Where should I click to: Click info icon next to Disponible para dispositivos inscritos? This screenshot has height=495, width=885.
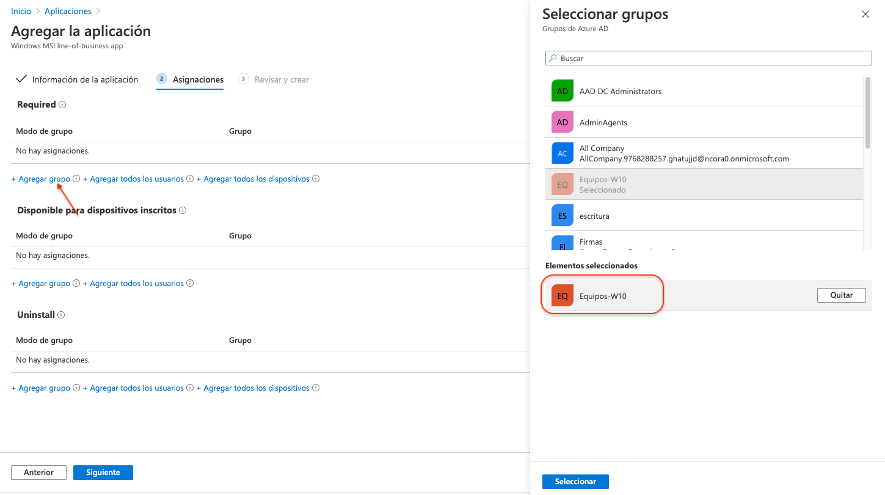(184, 211)
